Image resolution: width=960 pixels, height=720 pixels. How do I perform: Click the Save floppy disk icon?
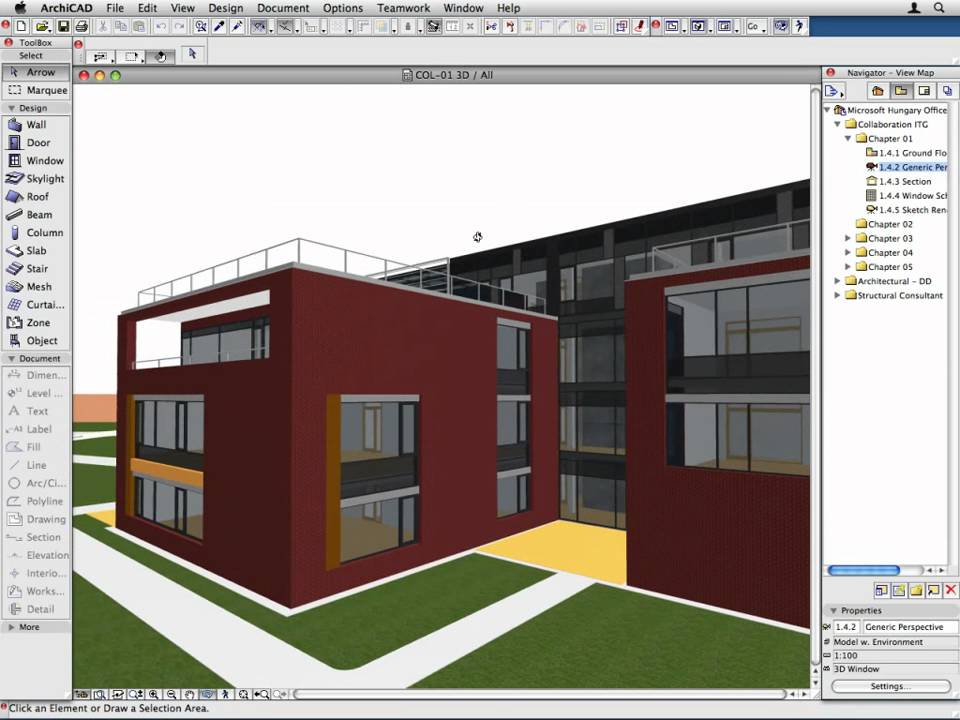(x=62, y=26)
